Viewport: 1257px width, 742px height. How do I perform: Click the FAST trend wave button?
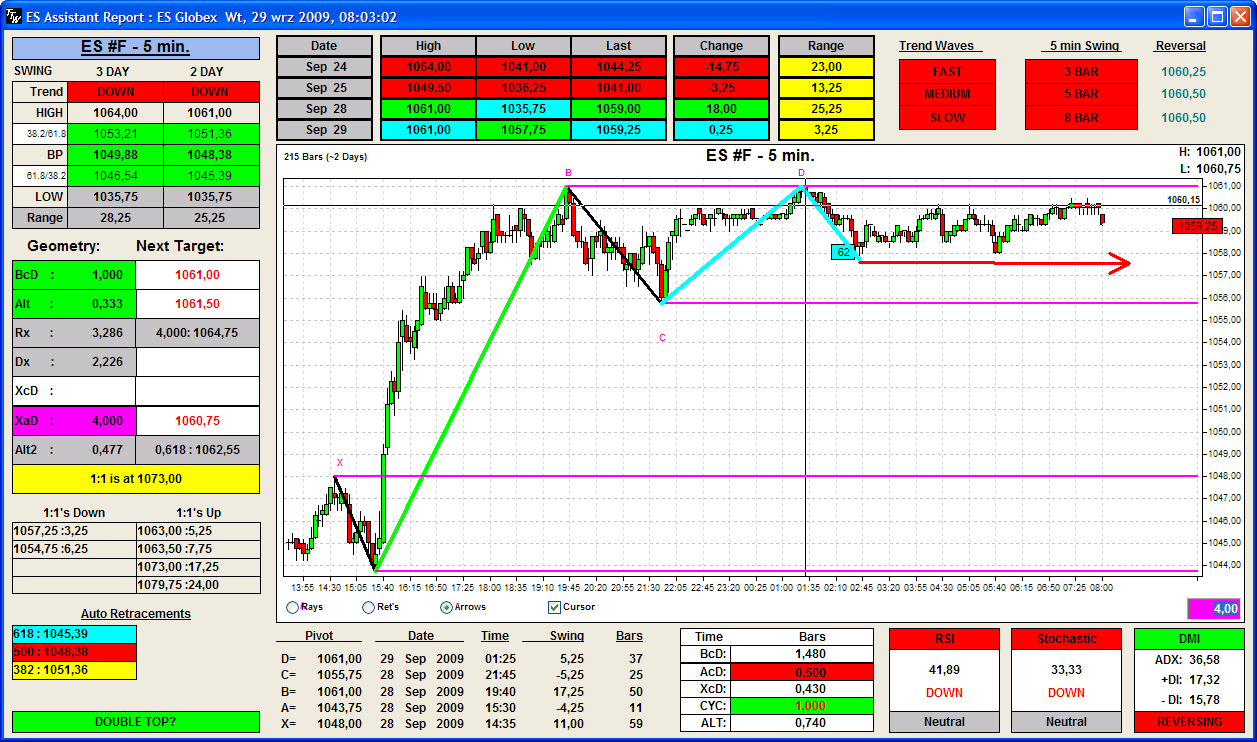pyautogui.click(x=947, y=72)
